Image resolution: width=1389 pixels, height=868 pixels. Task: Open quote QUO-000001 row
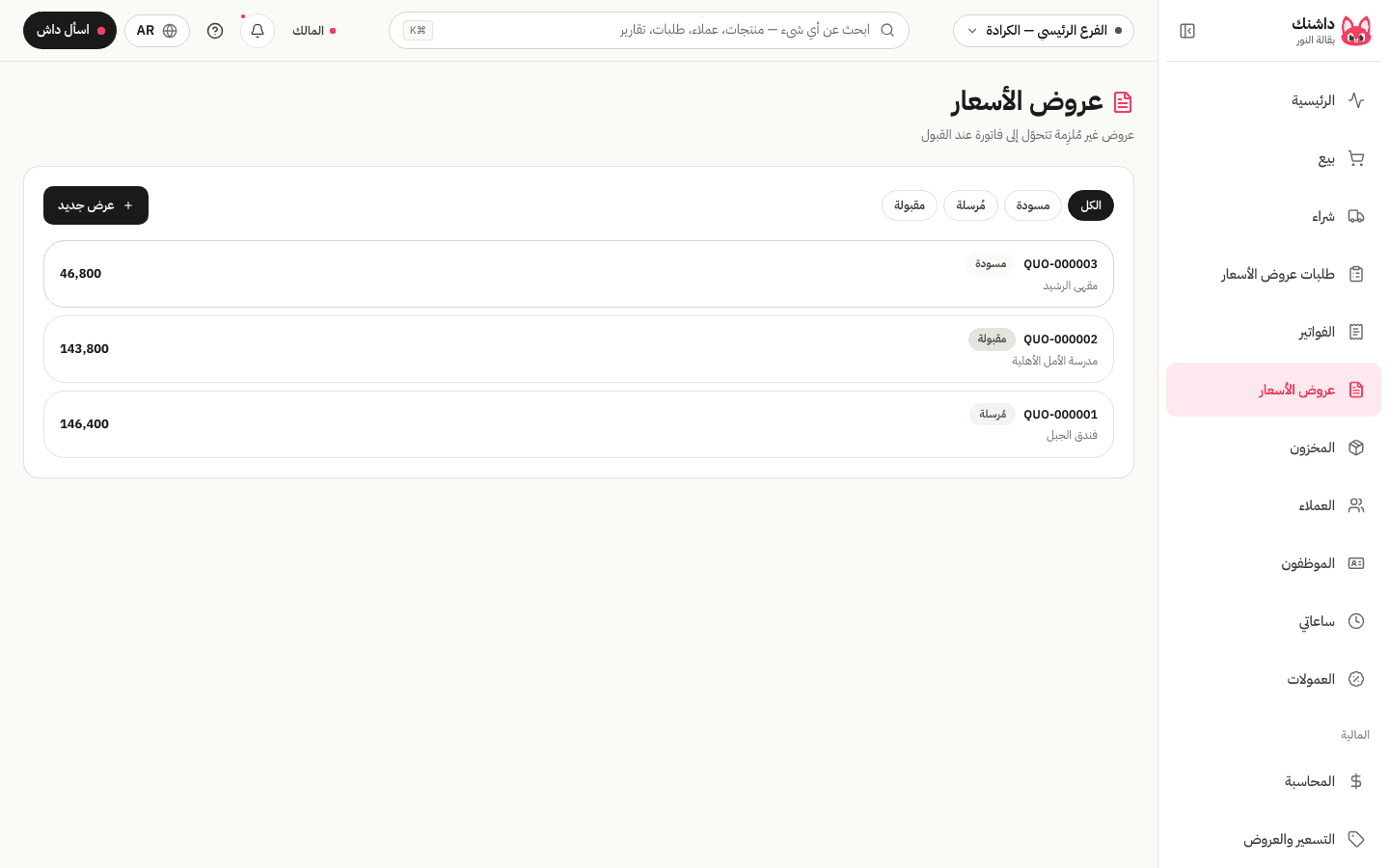pyautogui.click(x=579, y=424)
